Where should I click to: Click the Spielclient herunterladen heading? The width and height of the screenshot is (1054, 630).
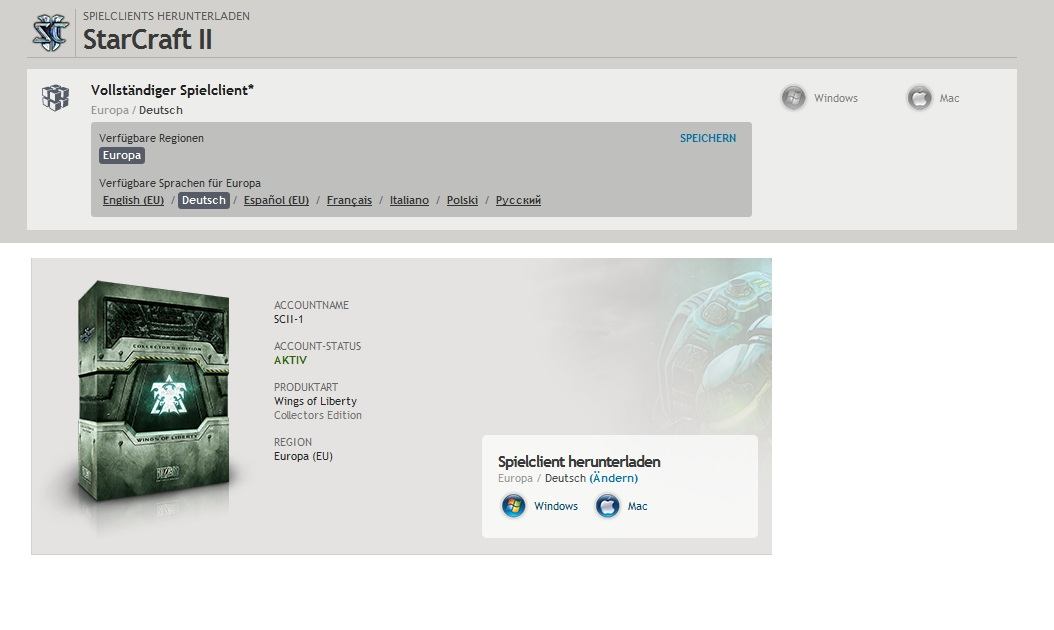[579, 462]
